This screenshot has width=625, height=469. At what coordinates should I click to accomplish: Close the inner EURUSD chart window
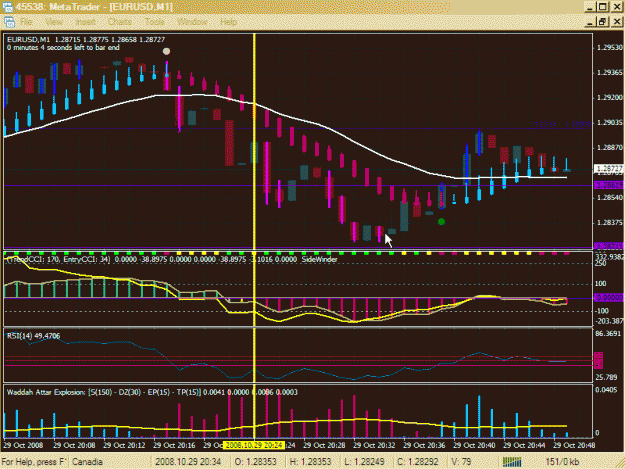(x=617, y=22)
